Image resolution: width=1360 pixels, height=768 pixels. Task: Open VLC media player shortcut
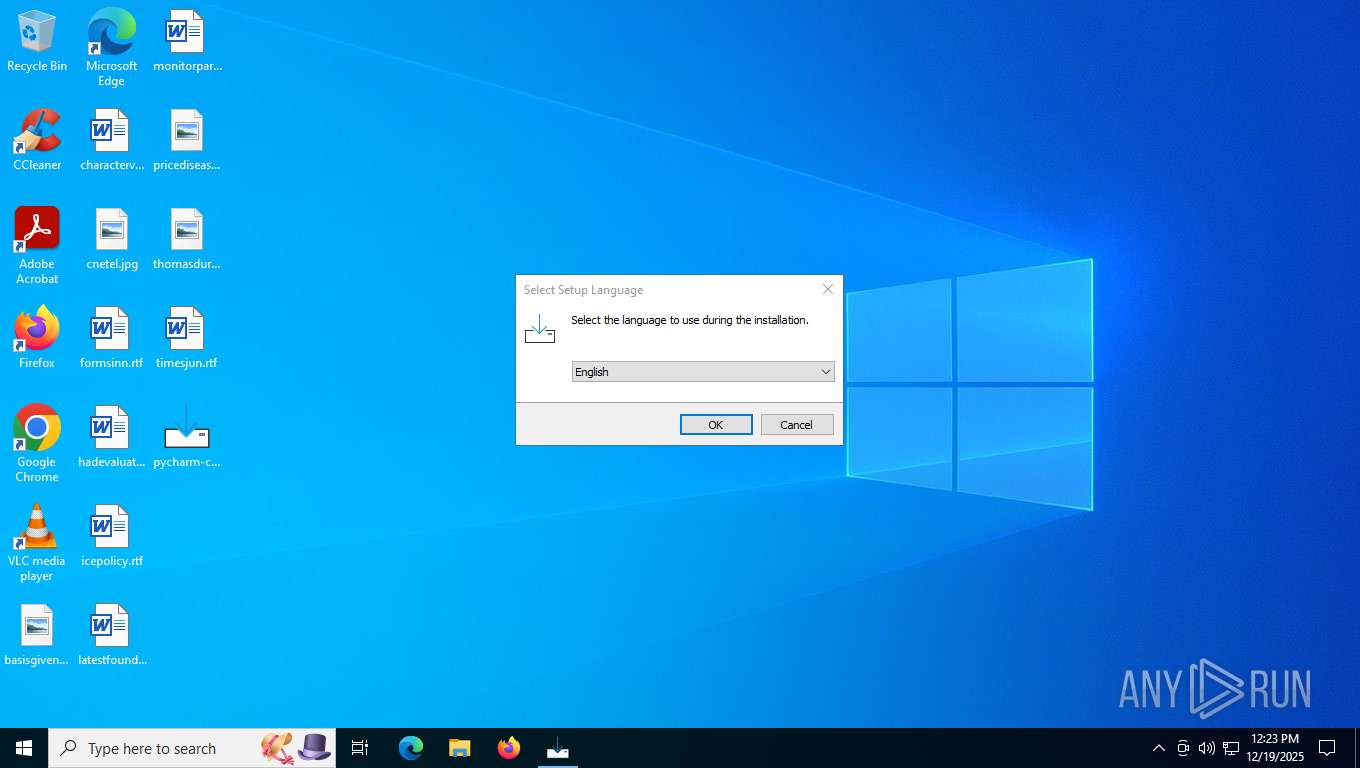pyautogui.click(x=37, y=543)
